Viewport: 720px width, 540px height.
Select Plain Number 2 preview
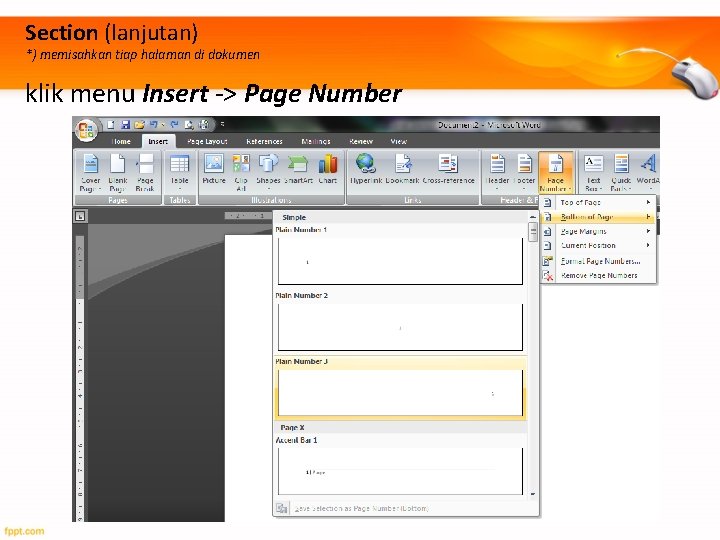(x=400, y=327)
